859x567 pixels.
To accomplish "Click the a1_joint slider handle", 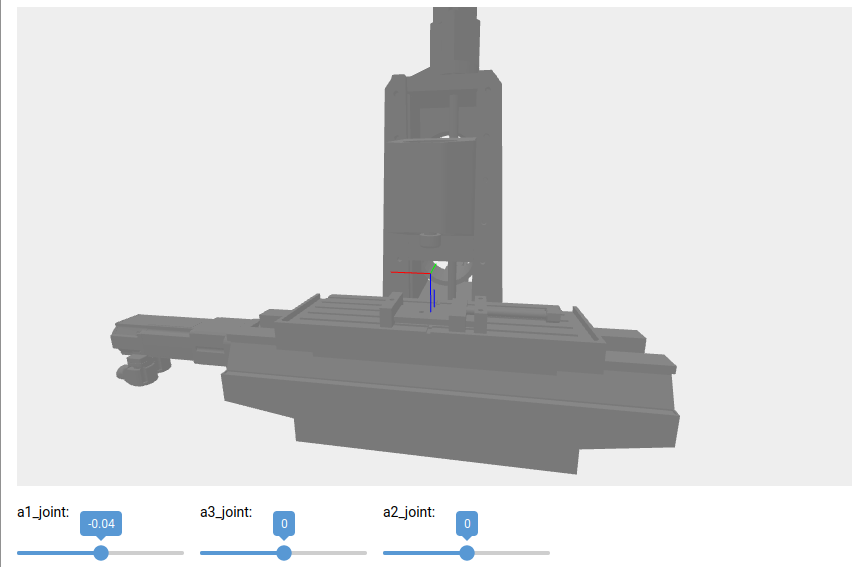I will [101, 553].
